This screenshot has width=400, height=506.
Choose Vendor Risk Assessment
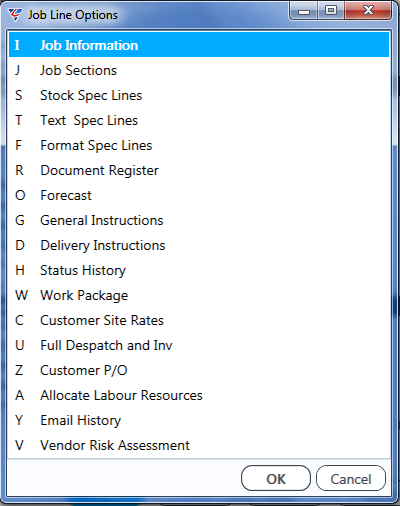(199, 445)
